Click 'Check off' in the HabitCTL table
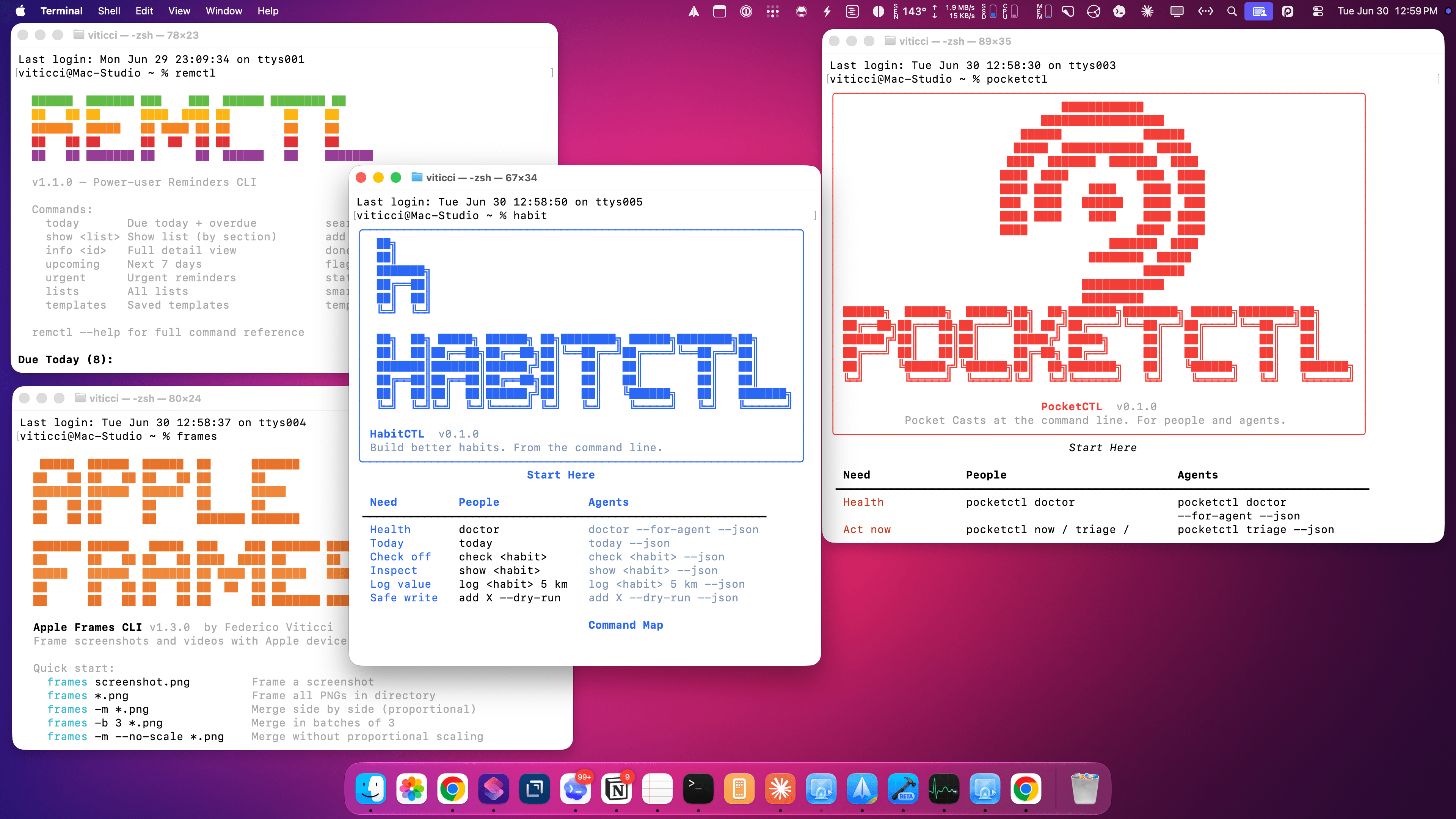The width and height of the screenshot is (1456, 819). tap(400, 557)
